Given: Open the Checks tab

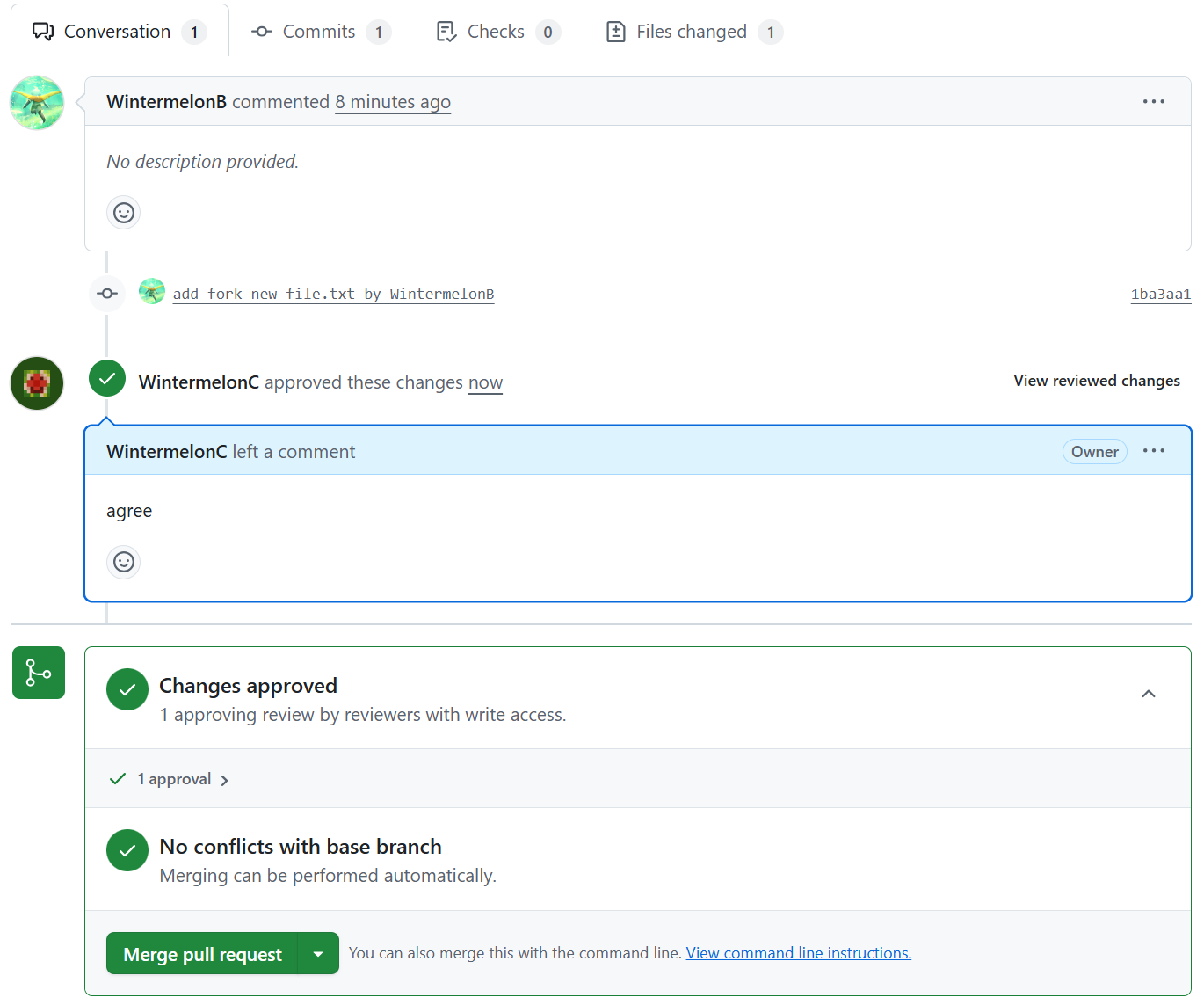Looking at the screenshot, I should click(496, 32).
